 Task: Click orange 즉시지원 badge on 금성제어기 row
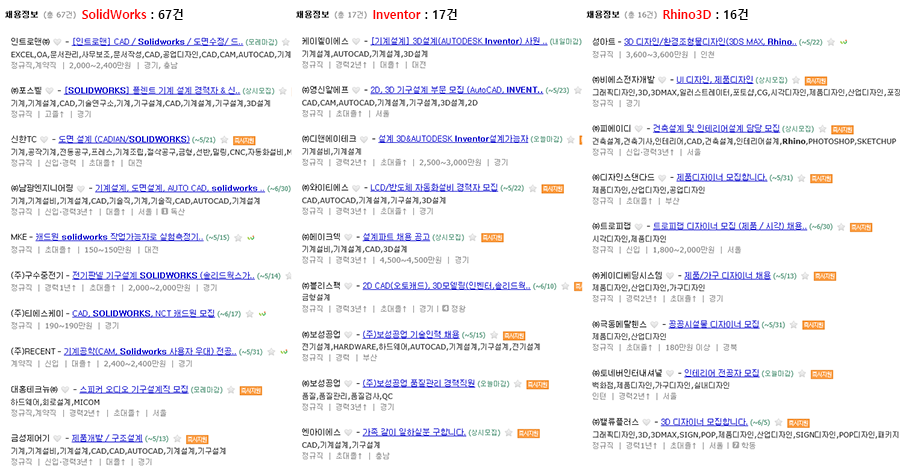[197, 439]
